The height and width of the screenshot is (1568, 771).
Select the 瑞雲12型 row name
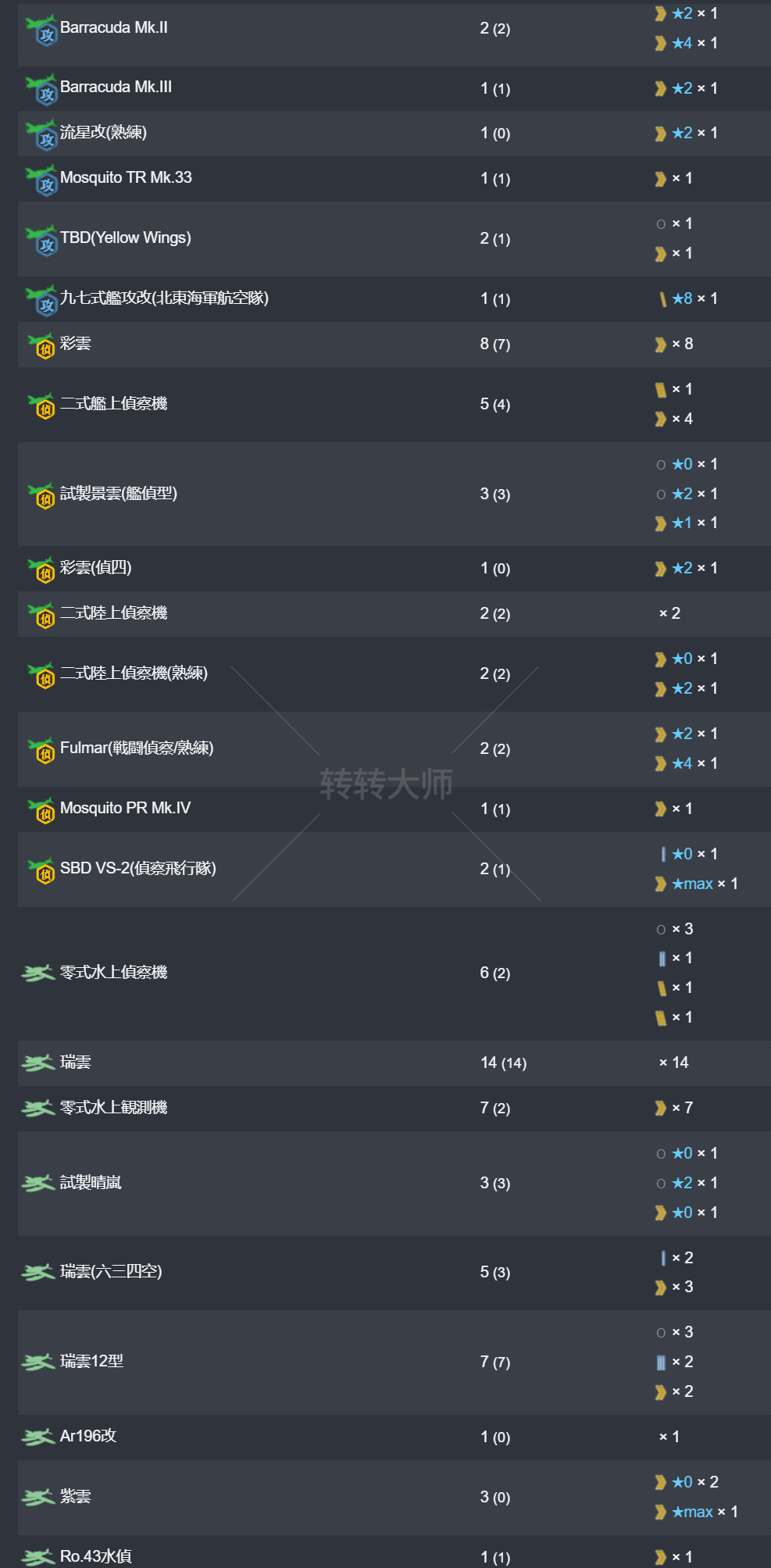point(91,1362)
